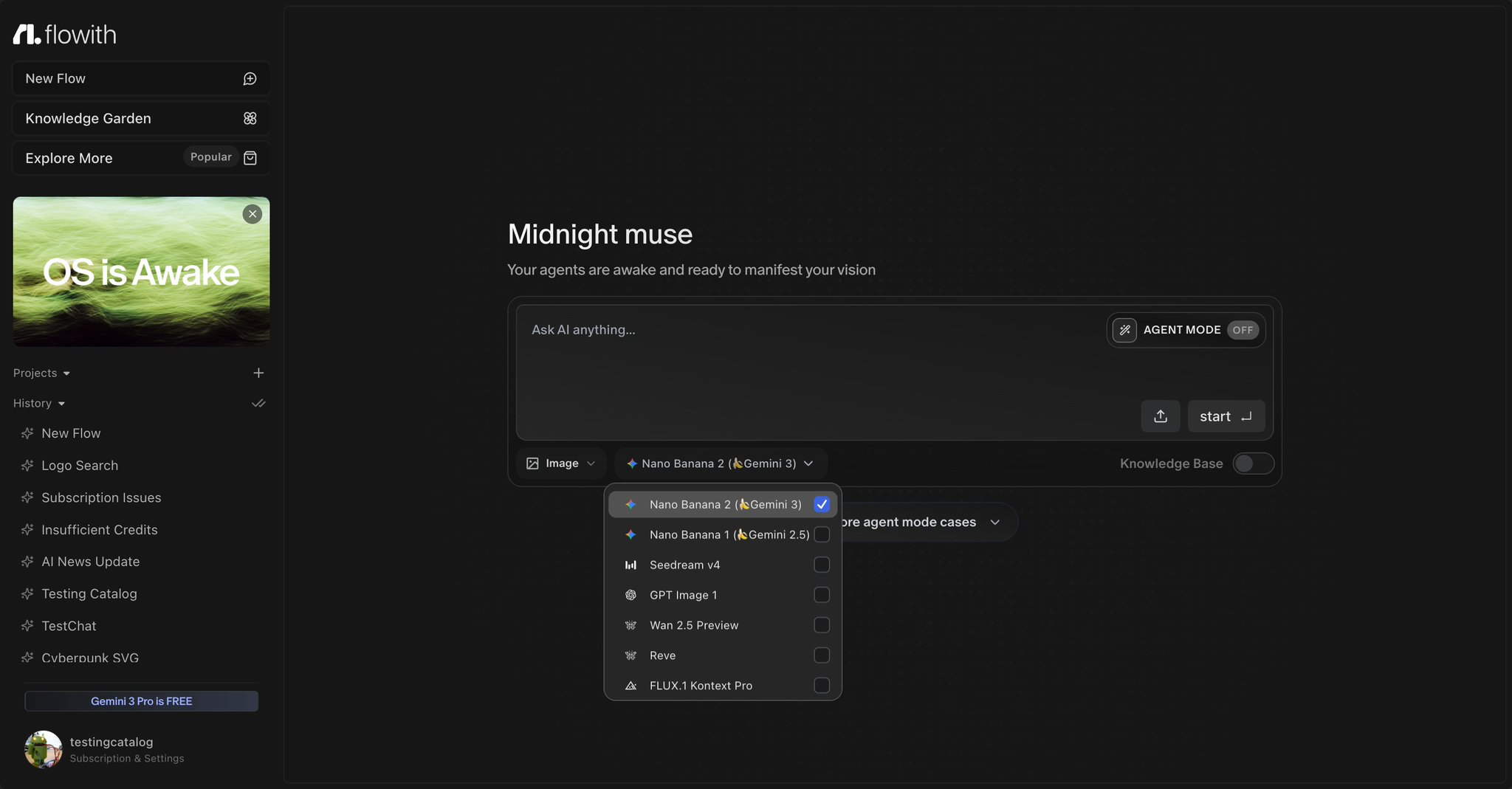Check the Reve checkbox
Screen dimensions: 1512x789
click(x=822, y=655)
